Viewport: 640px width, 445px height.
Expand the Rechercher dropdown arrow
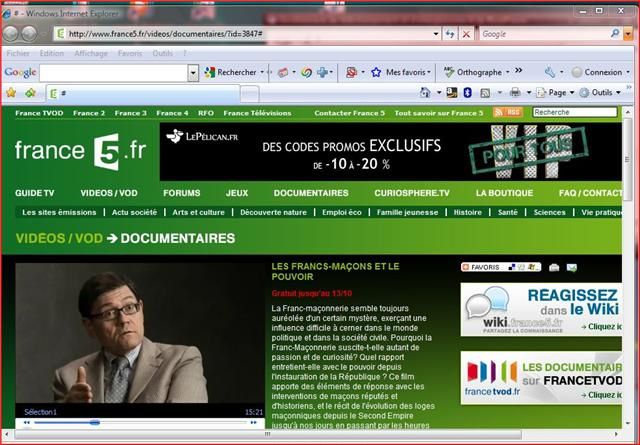262,72
